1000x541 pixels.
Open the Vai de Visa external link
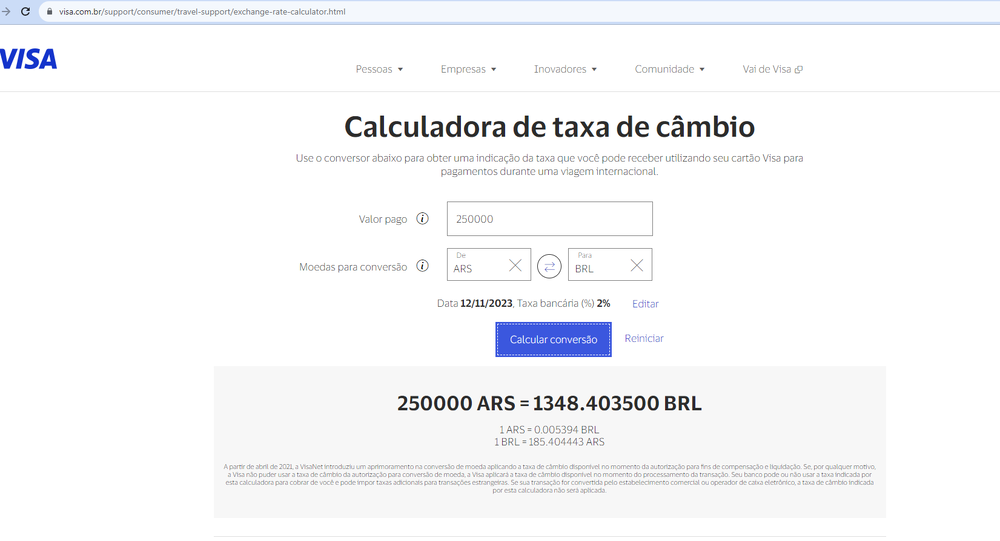[x=772, y=69]
